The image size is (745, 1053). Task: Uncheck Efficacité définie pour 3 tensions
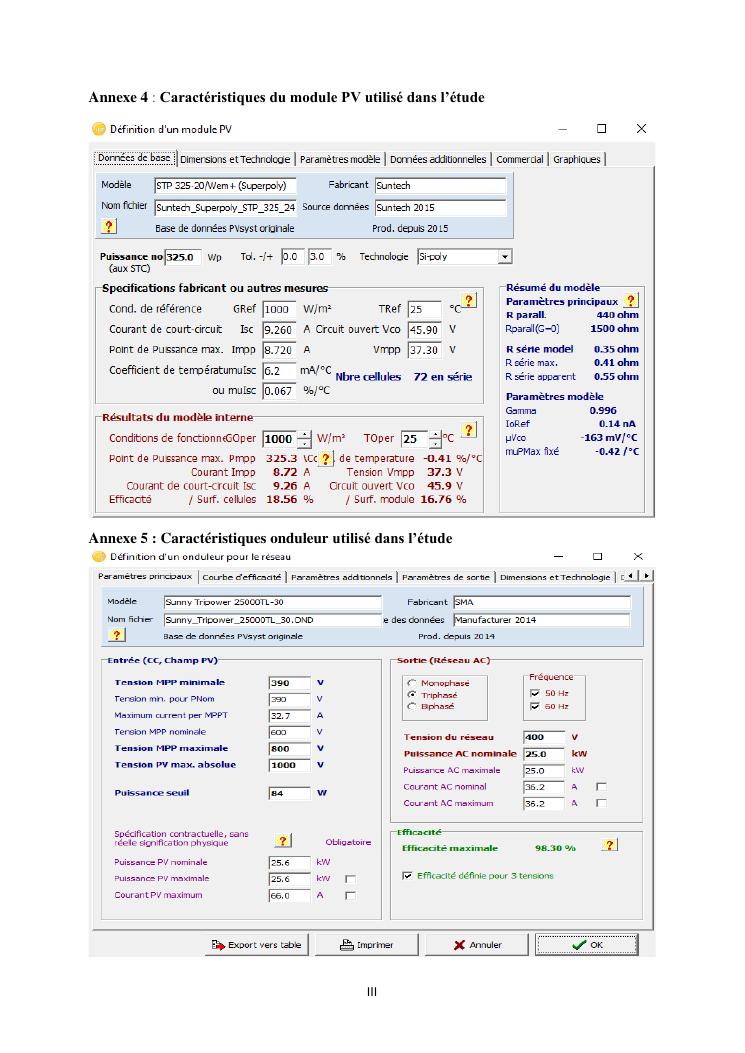[x=407, y=876]
